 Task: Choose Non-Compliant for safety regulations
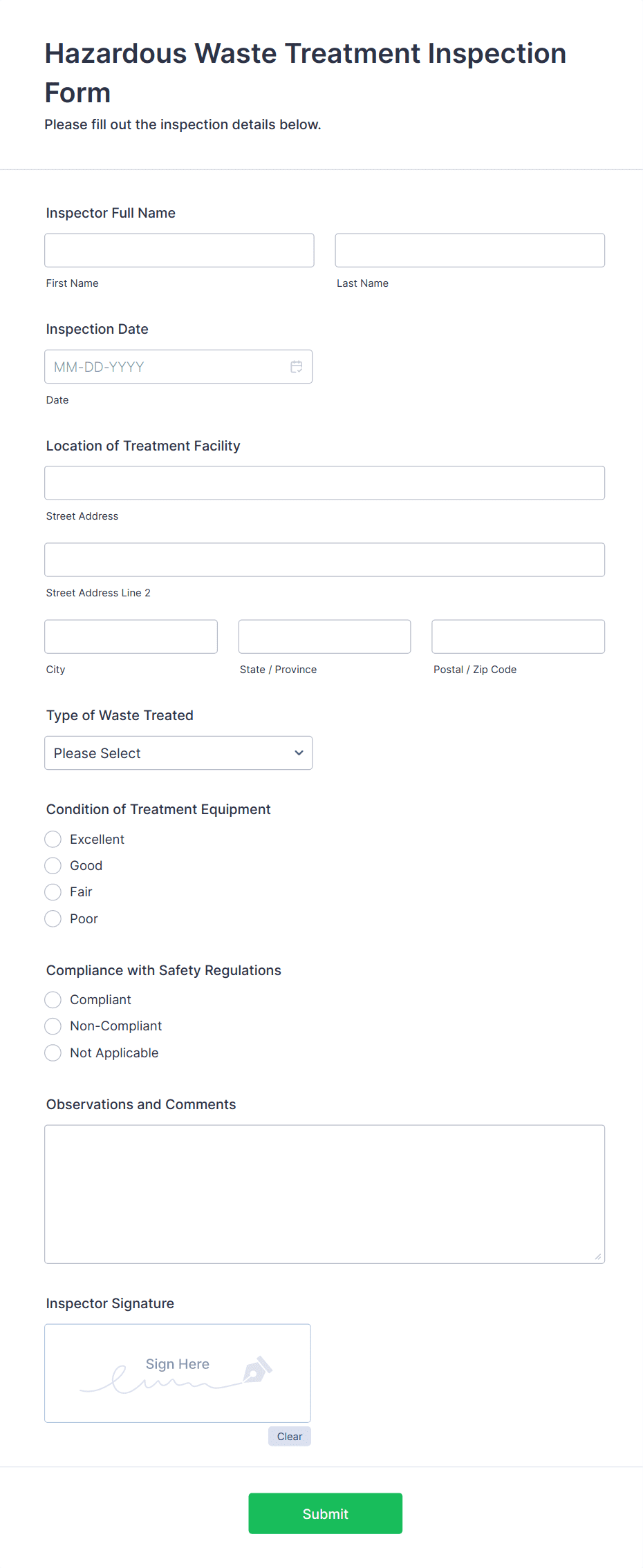[x=53, y=1026]
